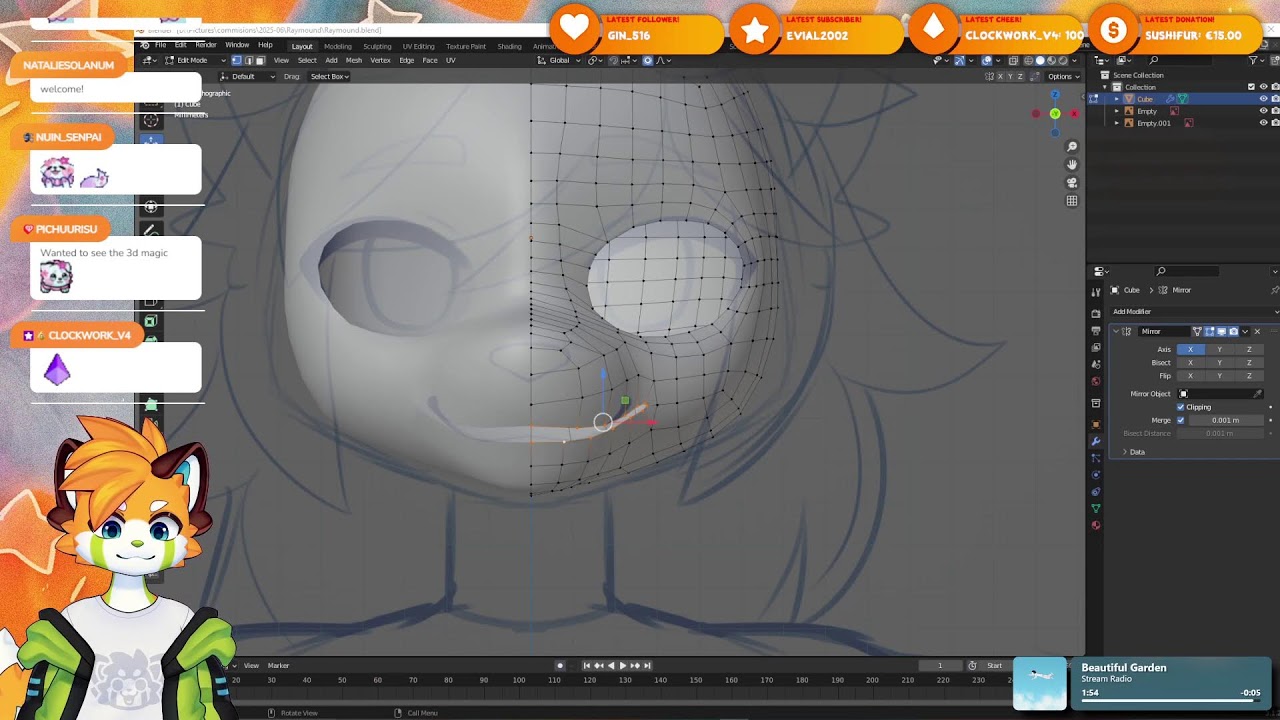Open the File menu
Image resolution: width=1280 pixels, height=720 pixels.
tap(160, 45)
